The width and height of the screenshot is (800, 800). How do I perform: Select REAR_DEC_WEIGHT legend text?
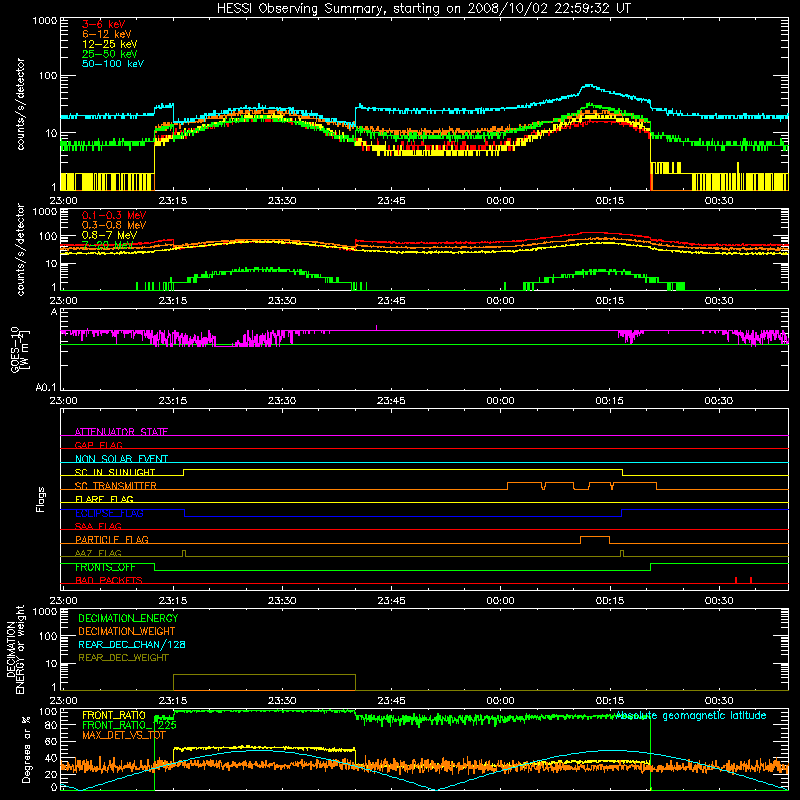(123, 658)
